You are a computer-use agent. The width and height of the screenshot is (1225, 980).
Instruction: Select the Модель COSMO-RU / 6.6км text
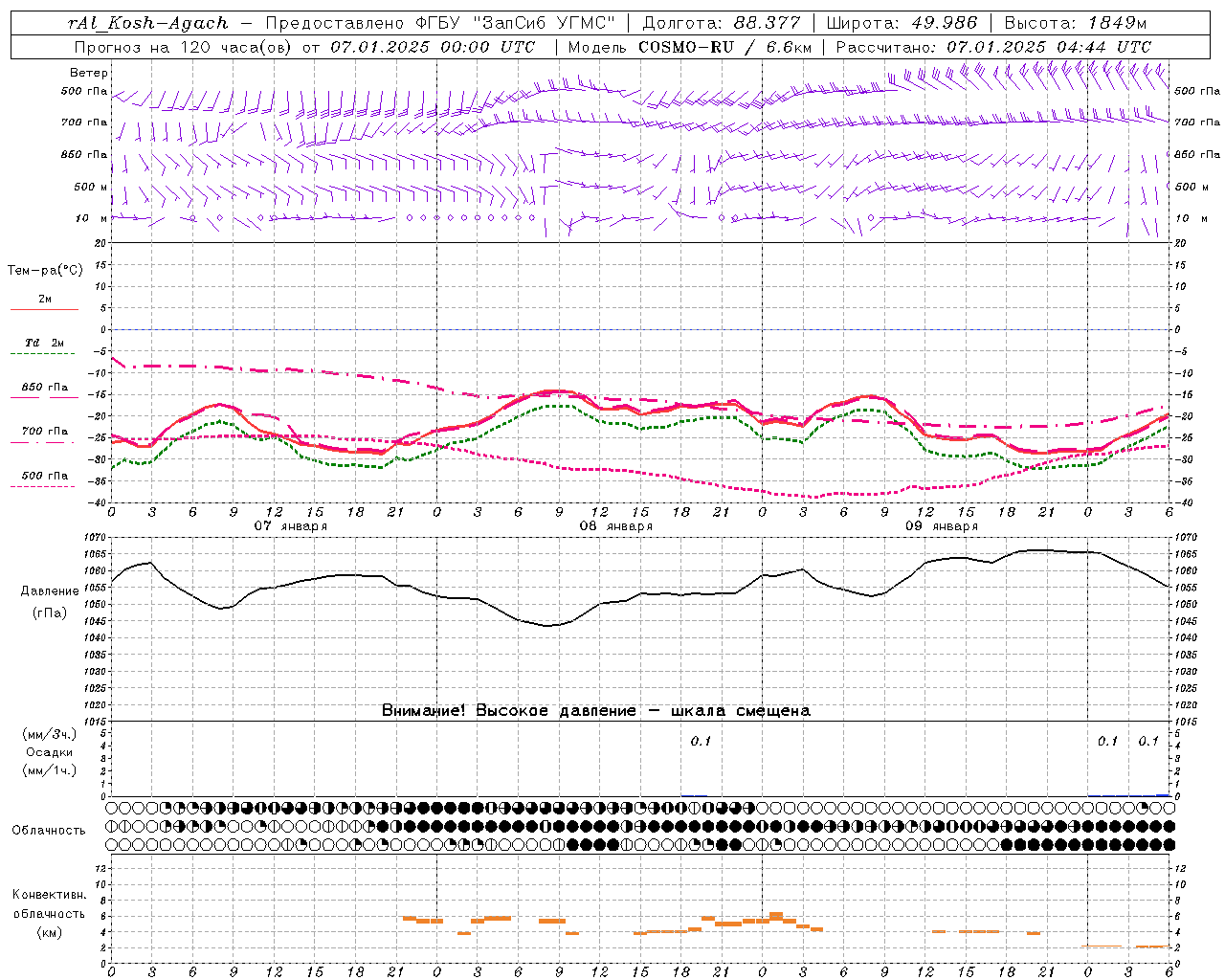tap(689, 47)
